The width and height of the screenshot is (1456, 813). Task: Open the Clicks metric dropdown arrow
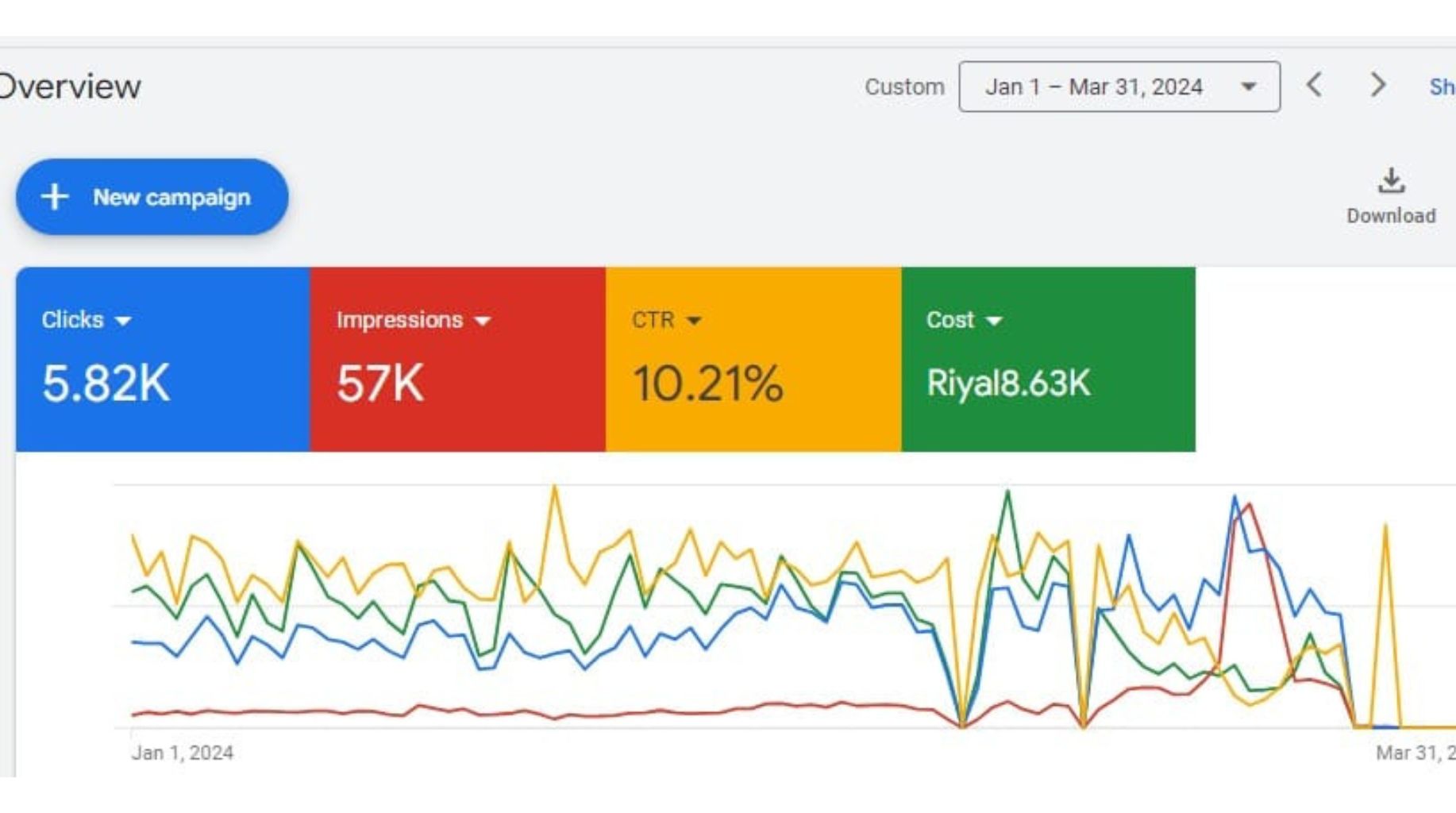tap(123, 321)
